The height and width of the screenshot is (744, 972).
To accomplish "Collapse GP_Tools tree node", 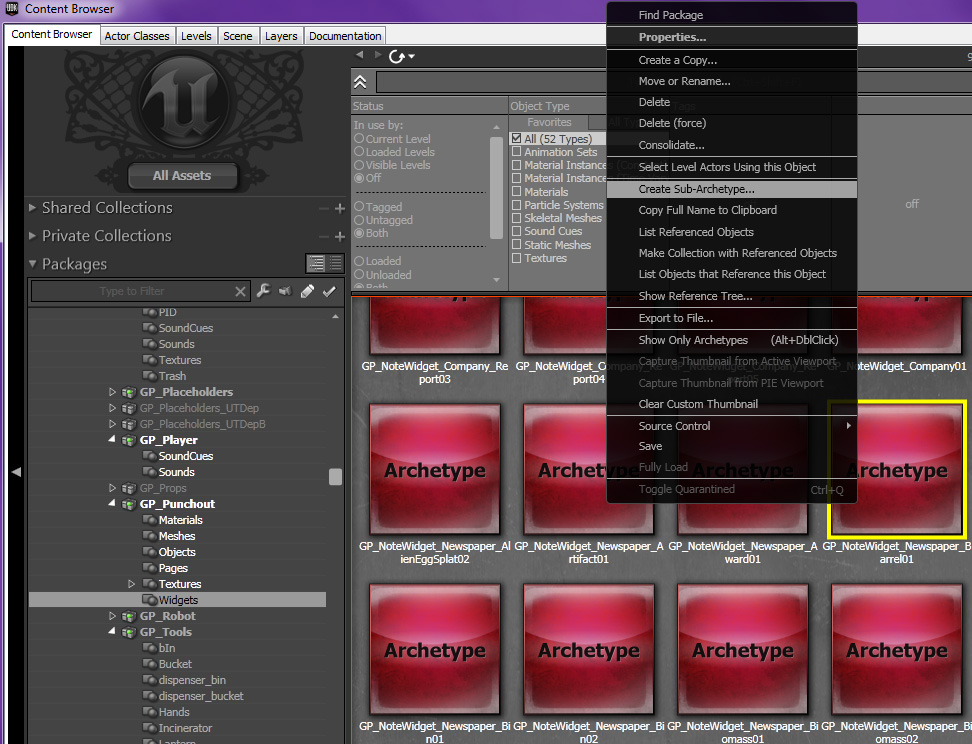I will point(112,632).
